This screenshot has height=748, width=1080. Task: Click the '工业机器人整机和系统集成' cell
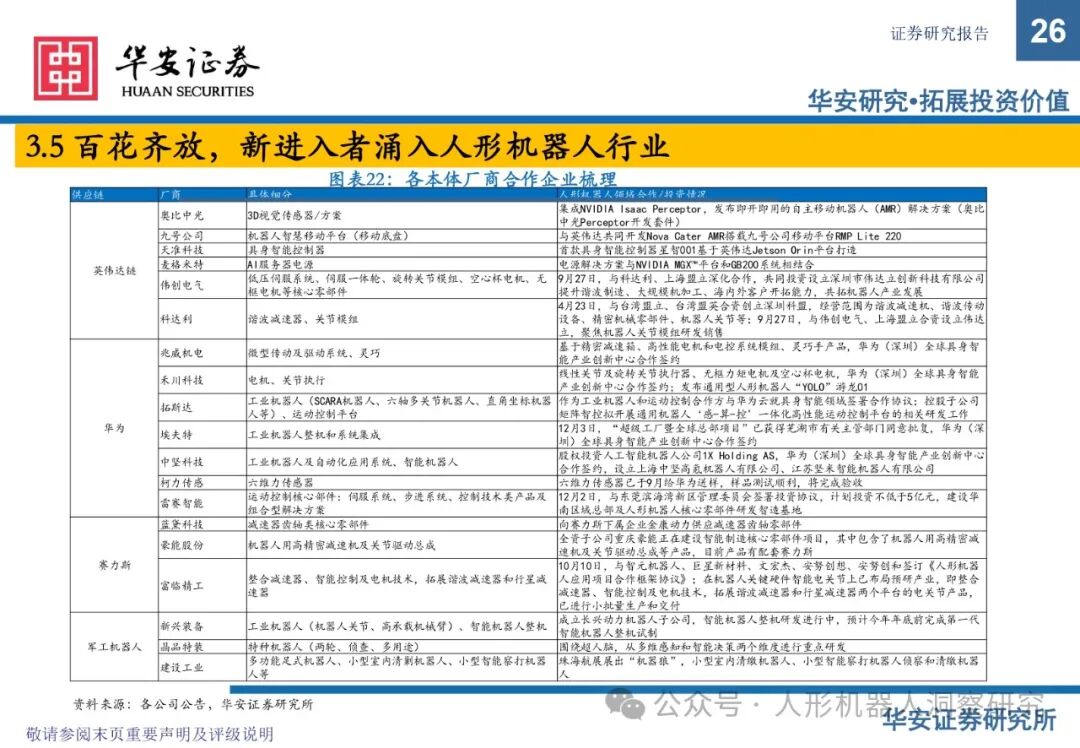coord(402,435)
